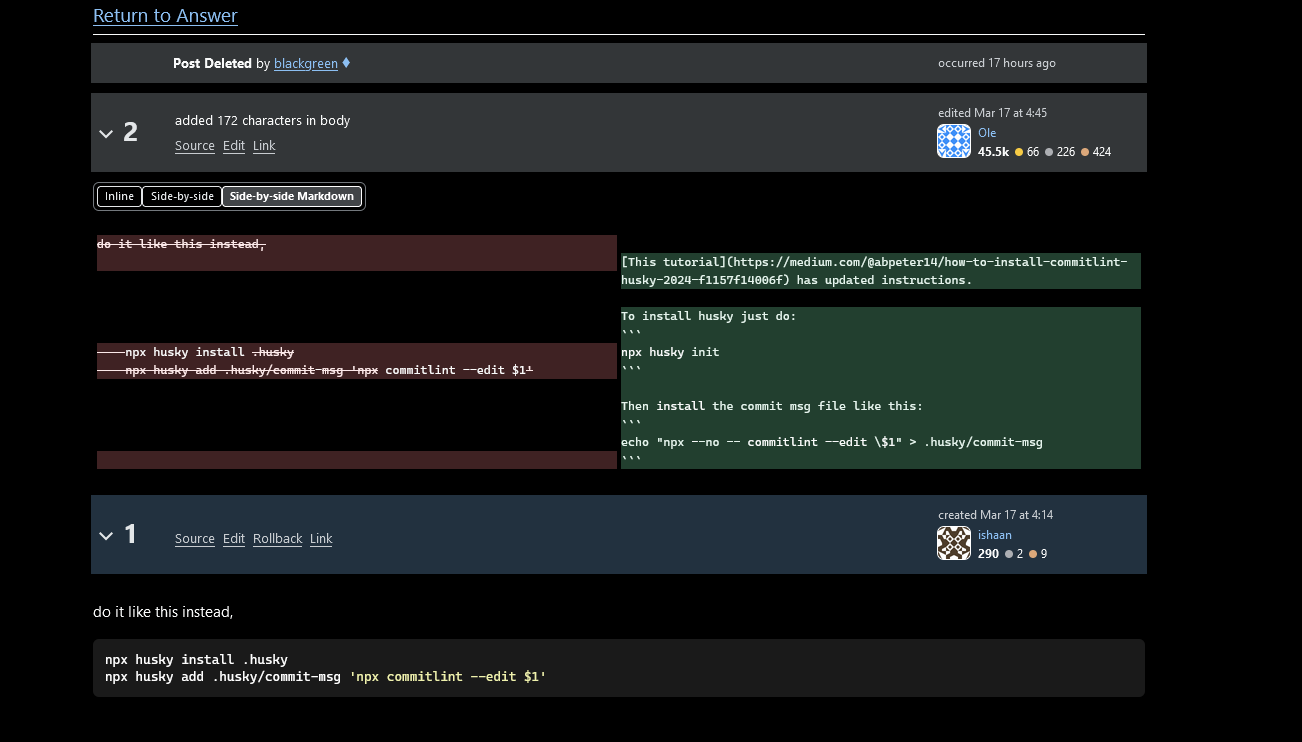
Task: Click code line 'npx husky install .husky'
Action: pyautogui.click(x=196, y=660)
